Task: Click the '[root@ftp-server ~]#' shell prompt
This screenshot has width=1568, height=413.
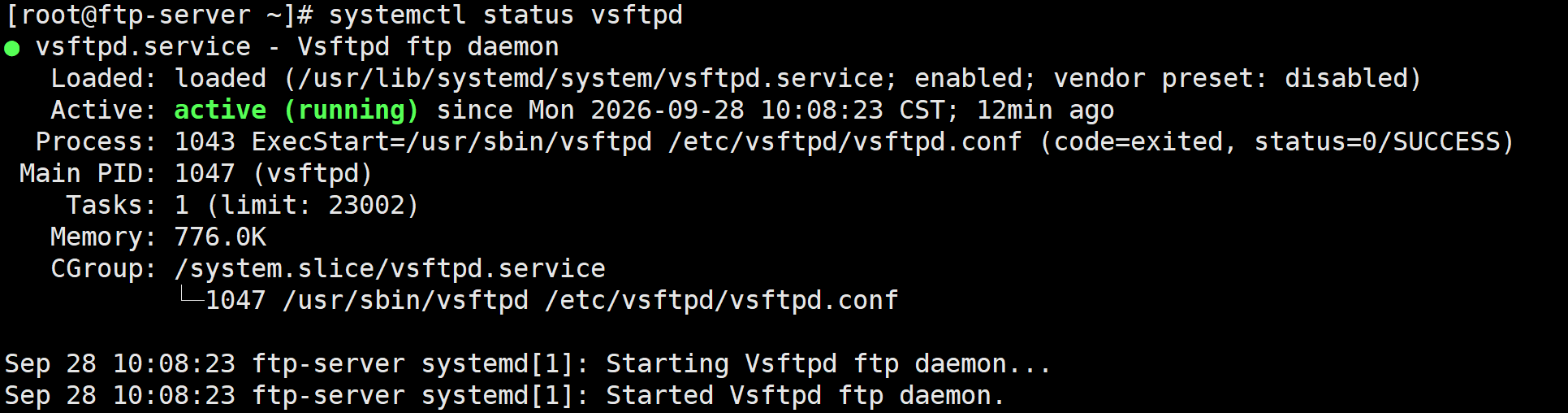Action: point(159,15)
